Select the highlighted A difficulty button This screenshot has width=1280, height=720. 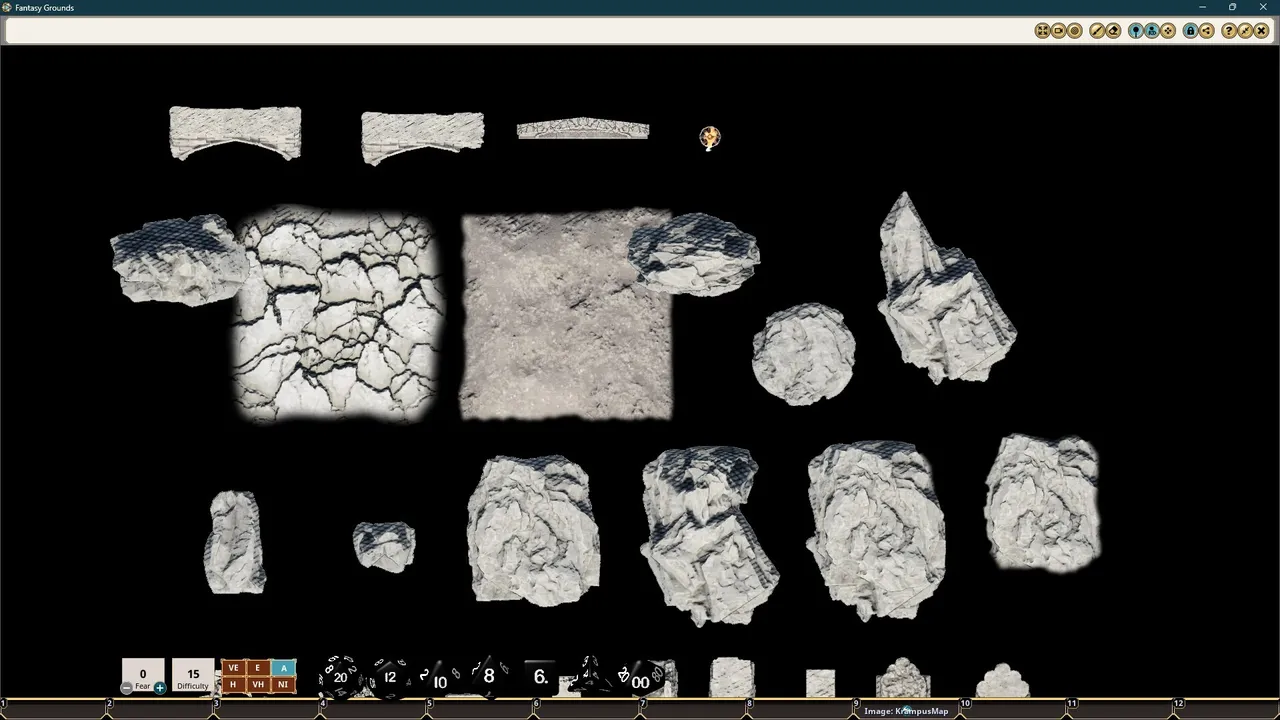tap(283, 668)
